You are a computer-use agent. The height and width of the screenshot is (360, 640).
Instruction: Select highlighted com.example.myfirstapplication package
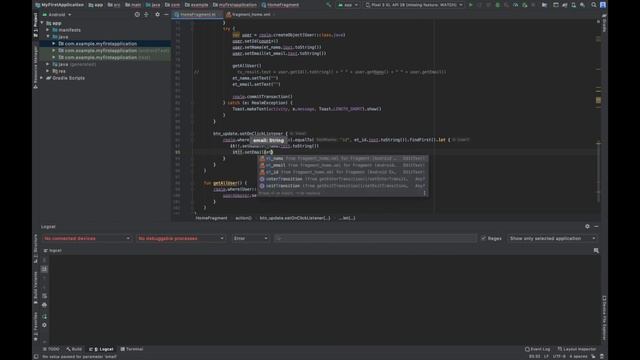(x=101, y=44)
